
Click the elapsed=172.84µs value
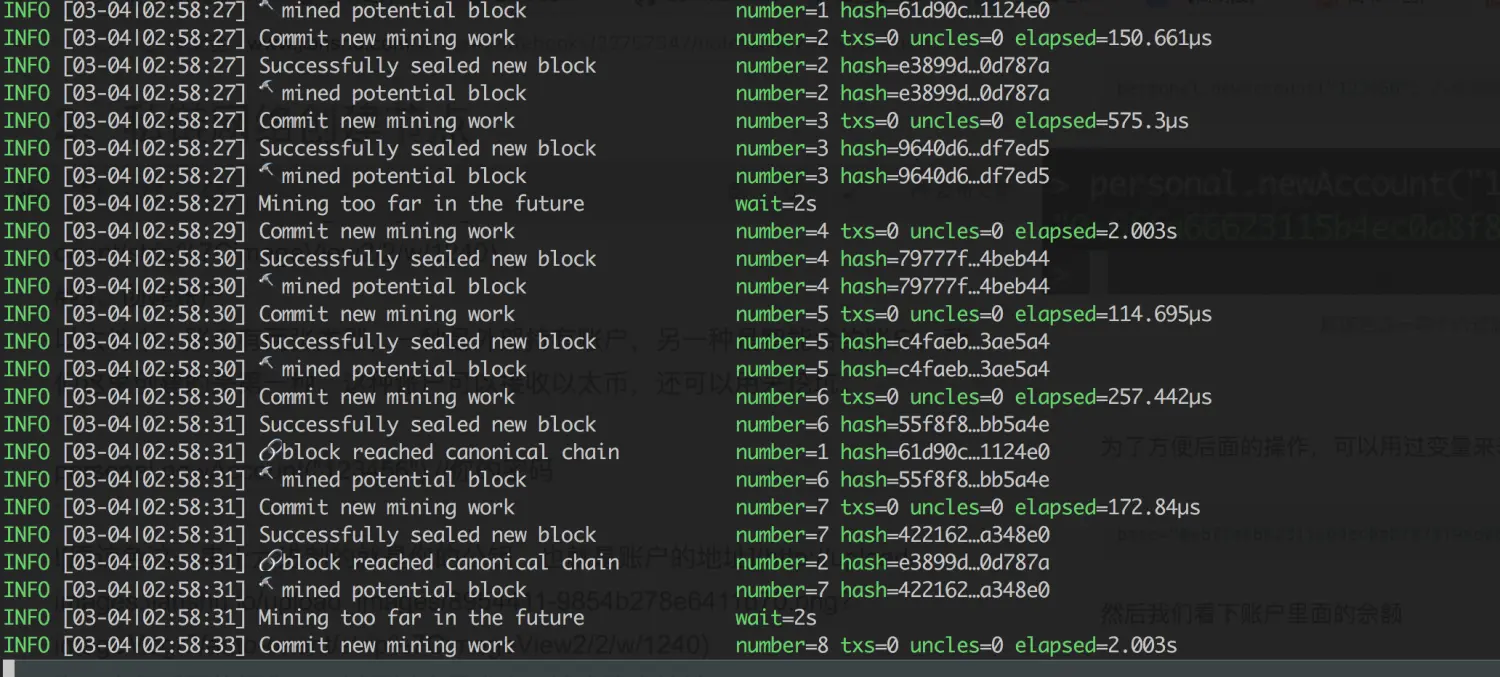[1108, 507]
